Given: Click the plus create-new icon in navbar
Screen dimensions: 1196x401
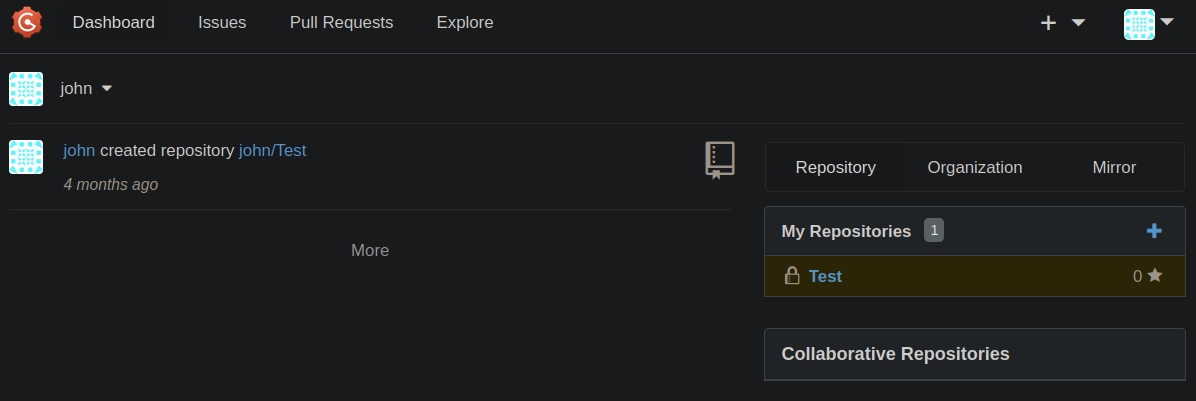Looking at the screenshot, I should tap(1048, 23).
